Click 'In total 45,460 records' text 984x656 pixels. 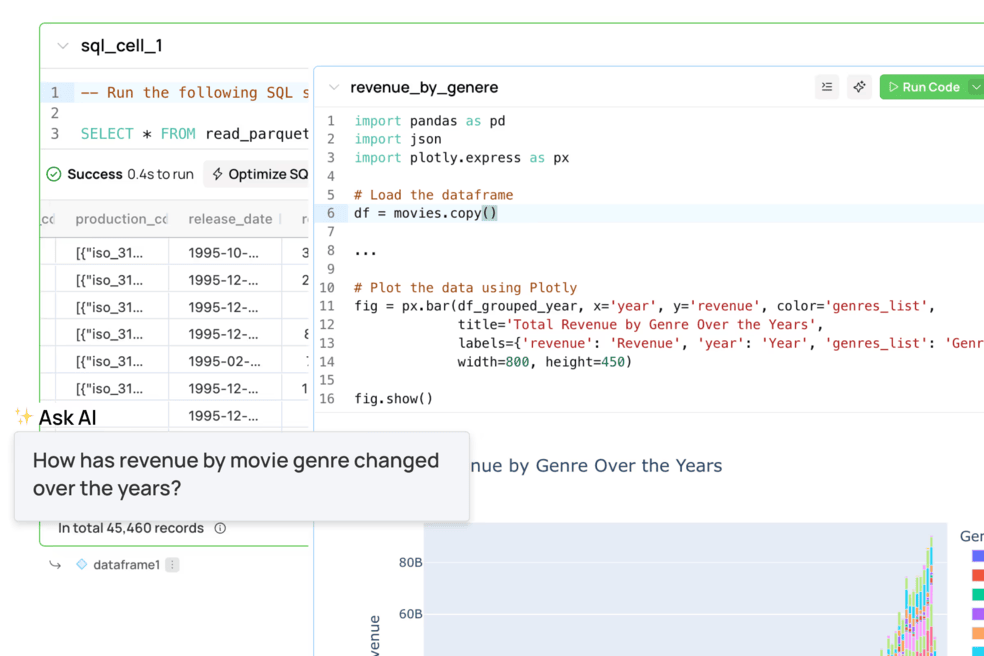pos(131,528)
